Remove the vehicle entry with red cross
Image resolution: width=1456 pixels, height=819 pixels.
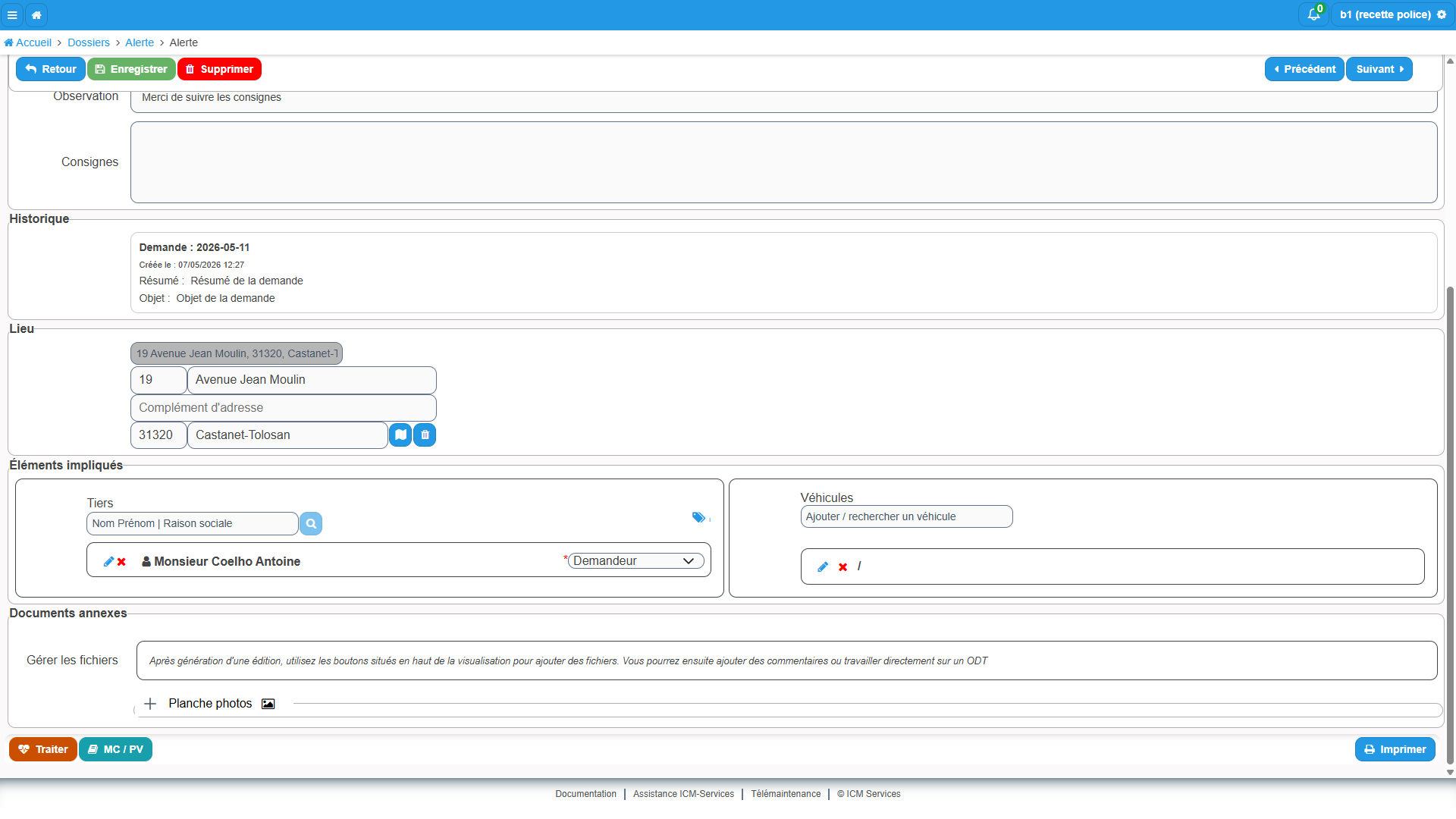[x=843, y=567]
